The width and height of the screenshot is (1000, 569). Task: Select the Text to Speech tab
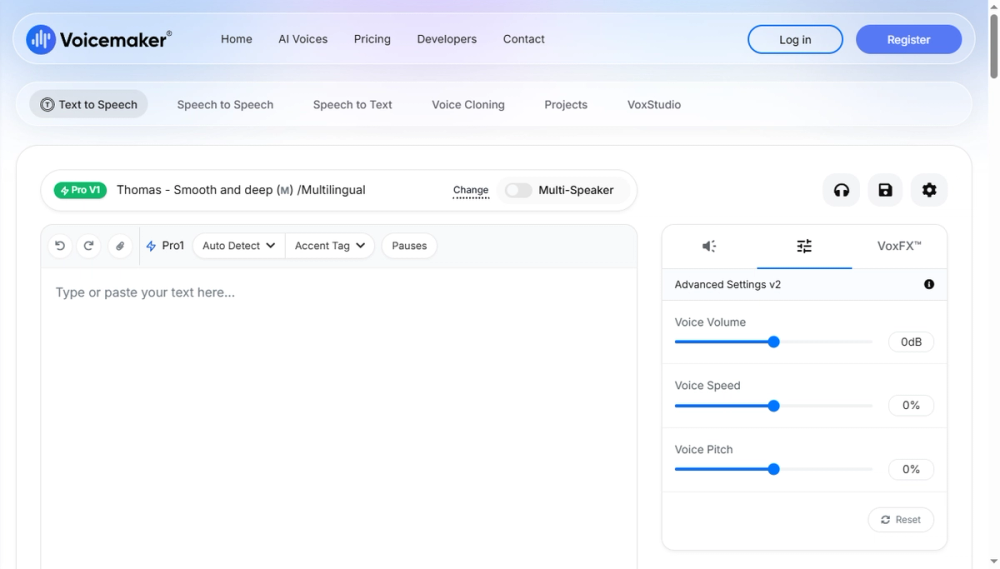pyautogui.click(x=89, y=105)
